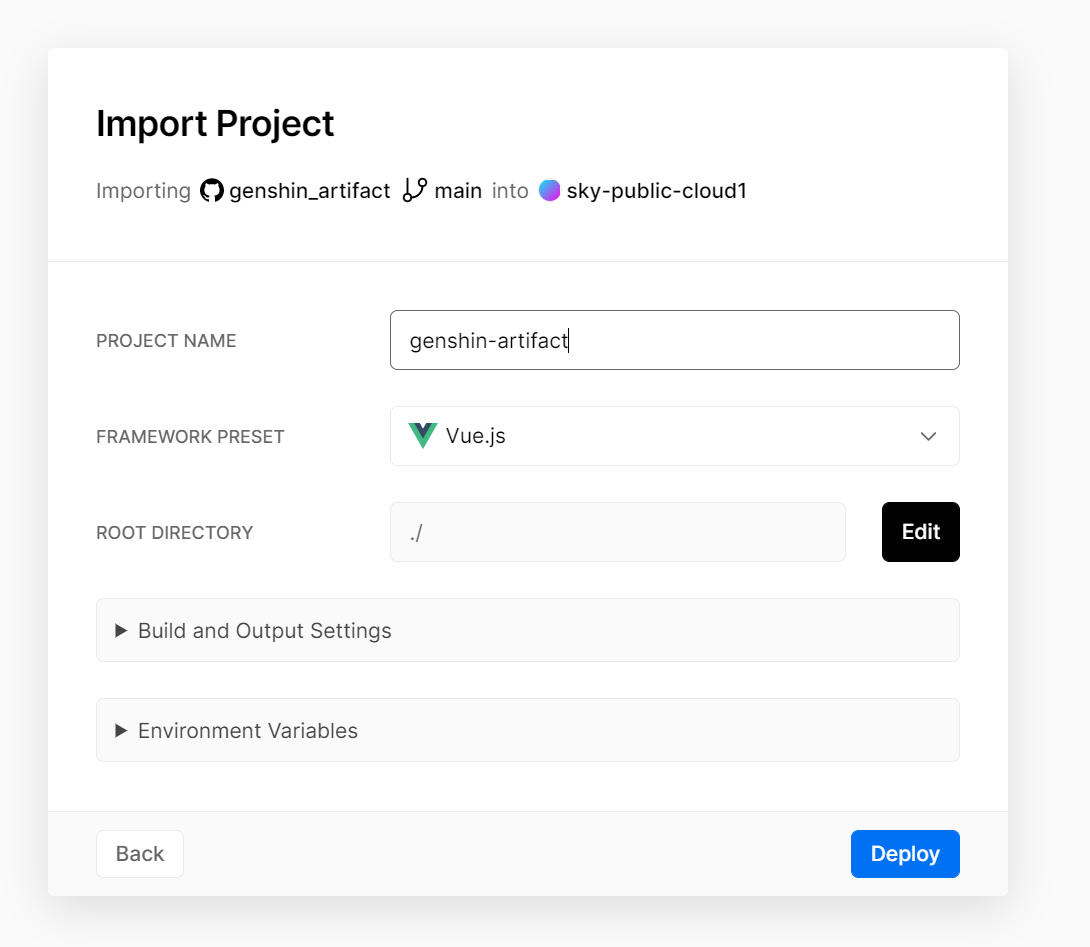Expand the Environment Variables triangle

point(121,731)
